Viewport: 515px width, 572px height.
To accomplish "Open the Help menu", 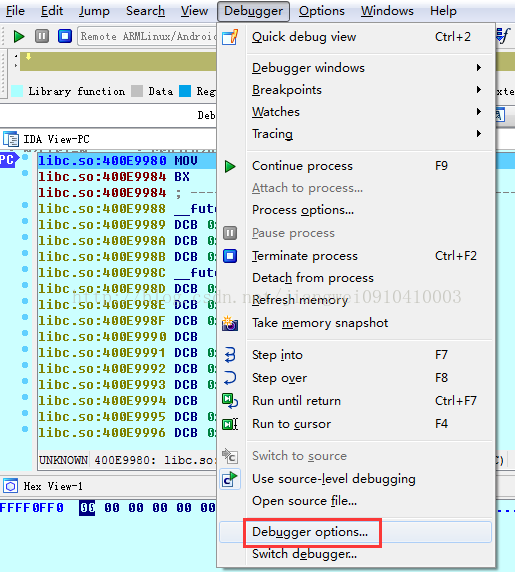I will (443, 11).
